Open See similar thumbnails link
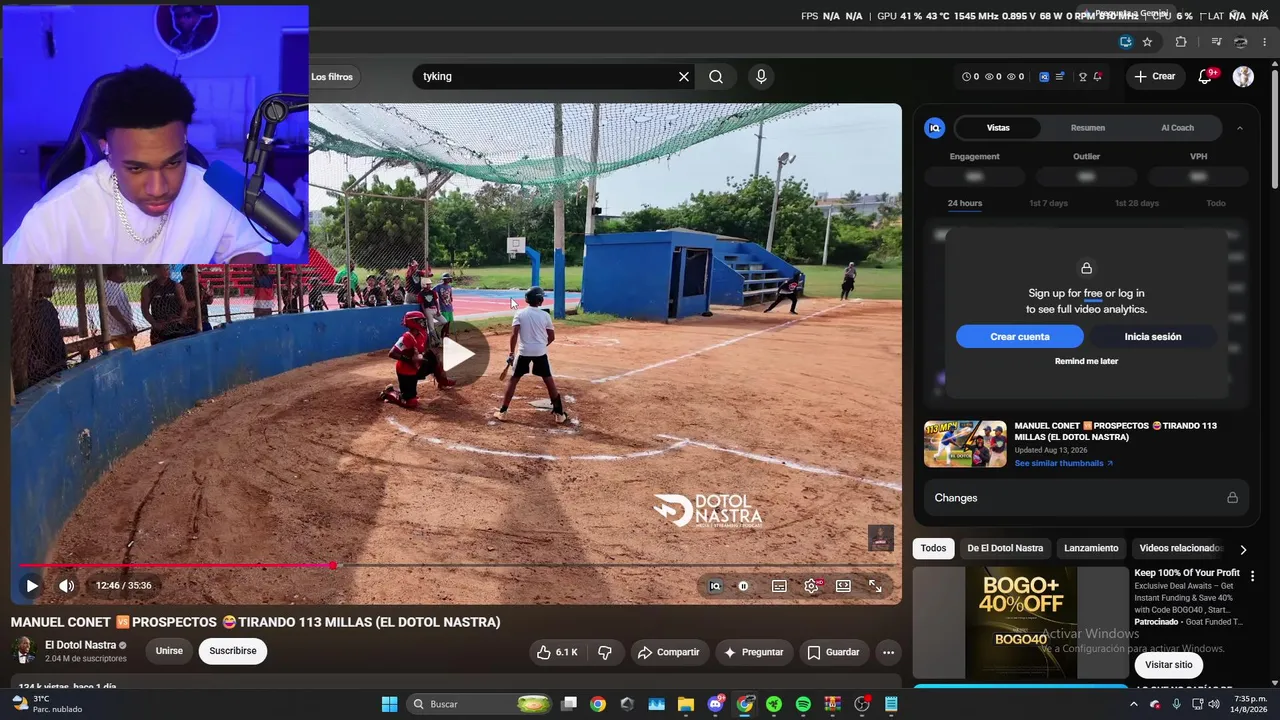The width and height of the screenshot is (1280, 720). (x=1063, y=464)
